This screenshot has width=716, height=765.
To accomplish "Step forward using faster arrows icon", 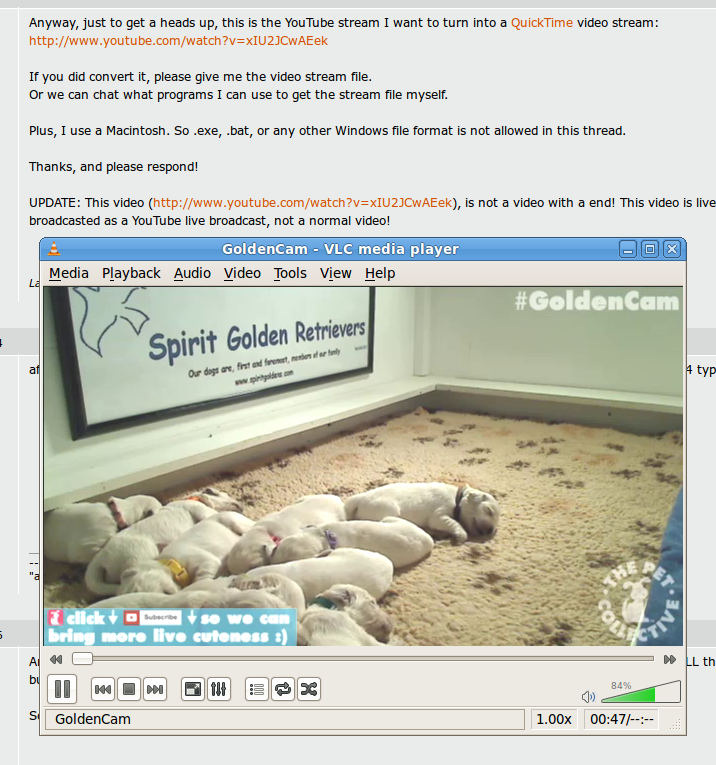I will (x=670, y=660).
